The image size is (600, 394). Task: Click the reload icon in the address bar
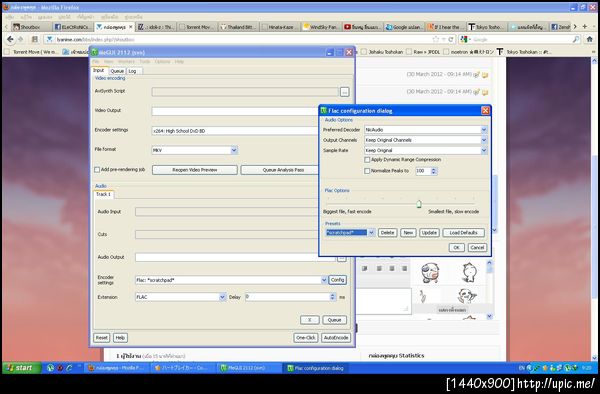pos(450,39)
